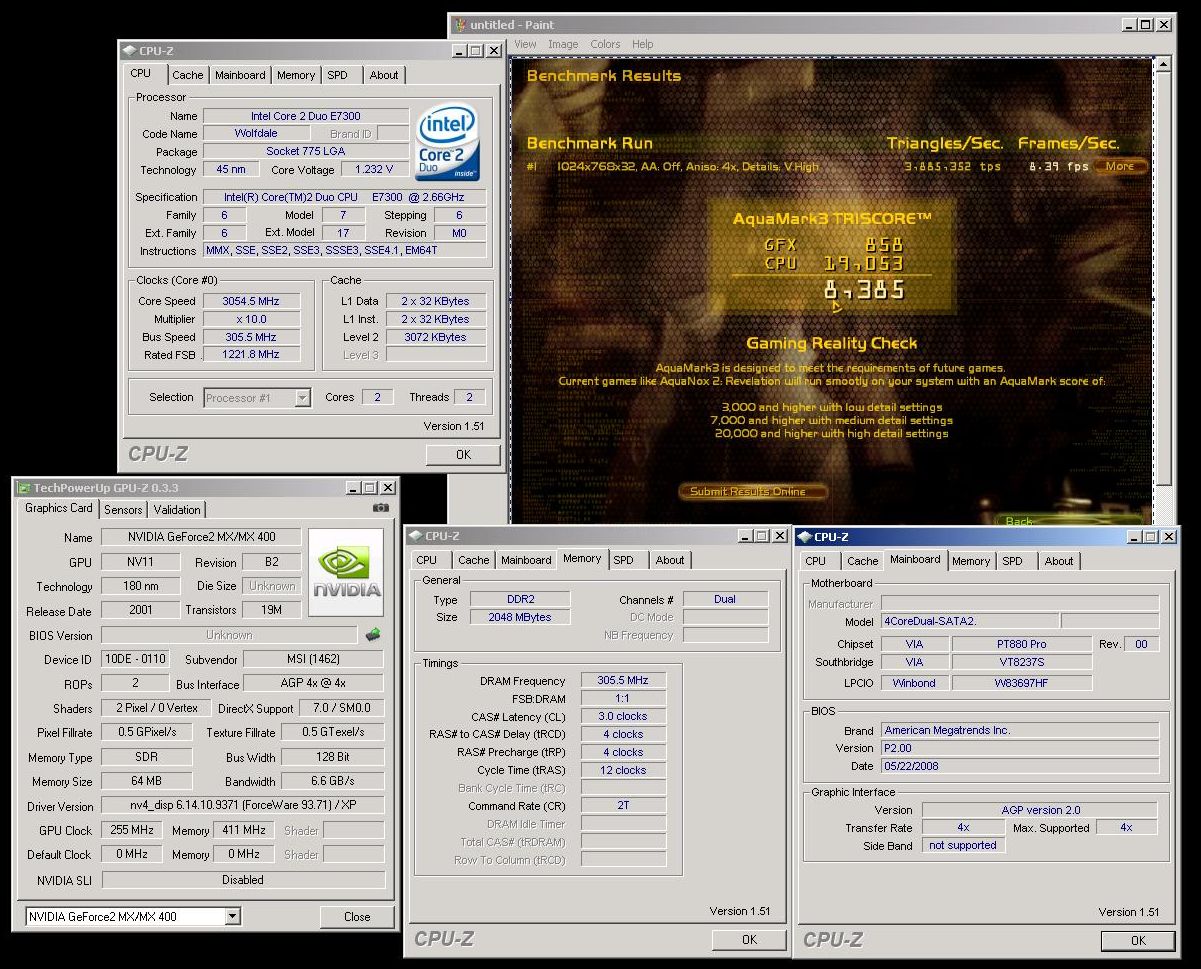Click the GPU-Z Name field value
1201x969 pixels.
[x=200, y=537]
